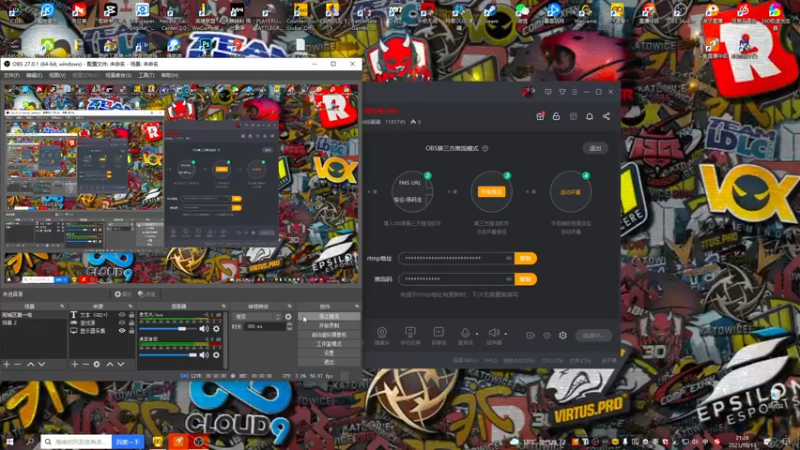The image size is (800, 450).
Task: Open the 帮助(H) menu in OBS
Action: (x=169, y=76)
